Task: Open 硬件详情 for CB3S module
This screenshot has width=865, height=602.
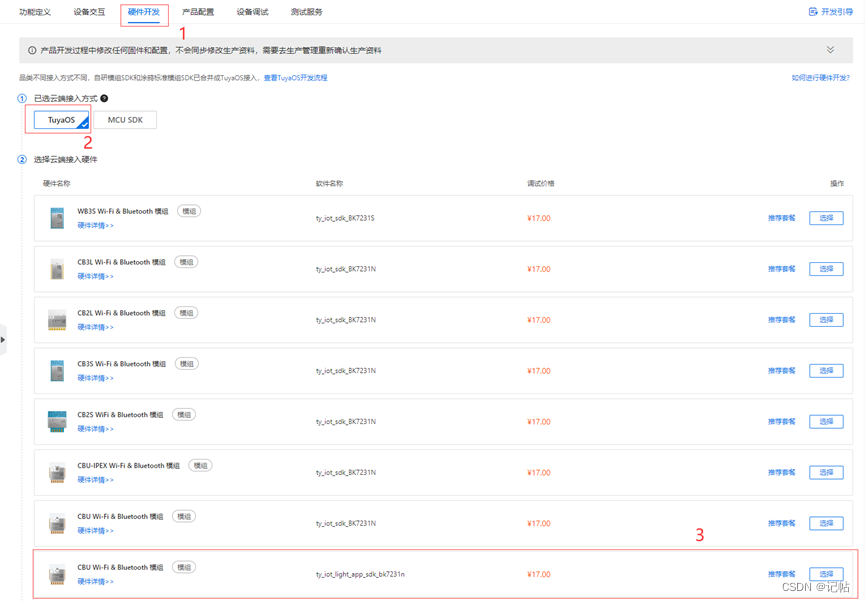Action: (95, 377)
